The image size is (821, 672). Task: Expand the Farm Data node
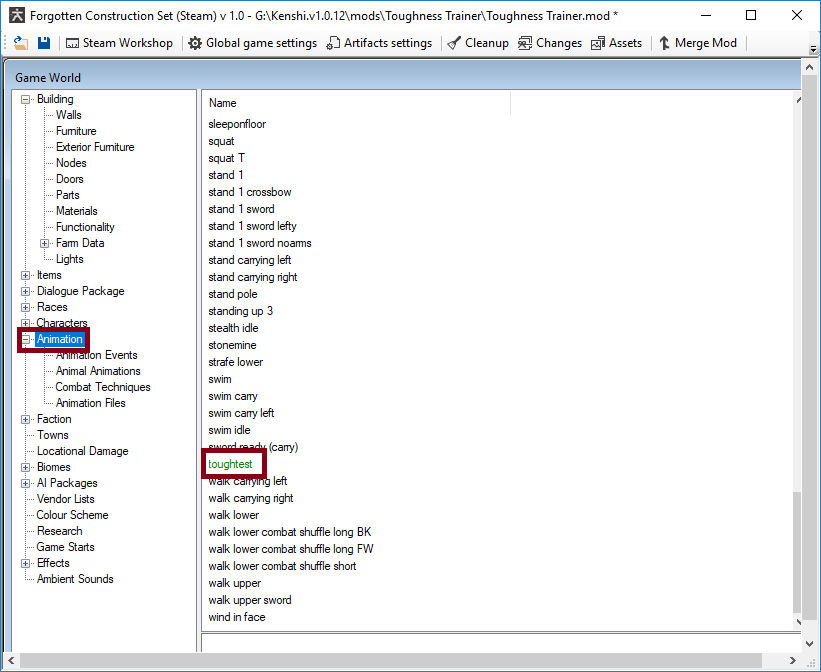pos(45,243)
